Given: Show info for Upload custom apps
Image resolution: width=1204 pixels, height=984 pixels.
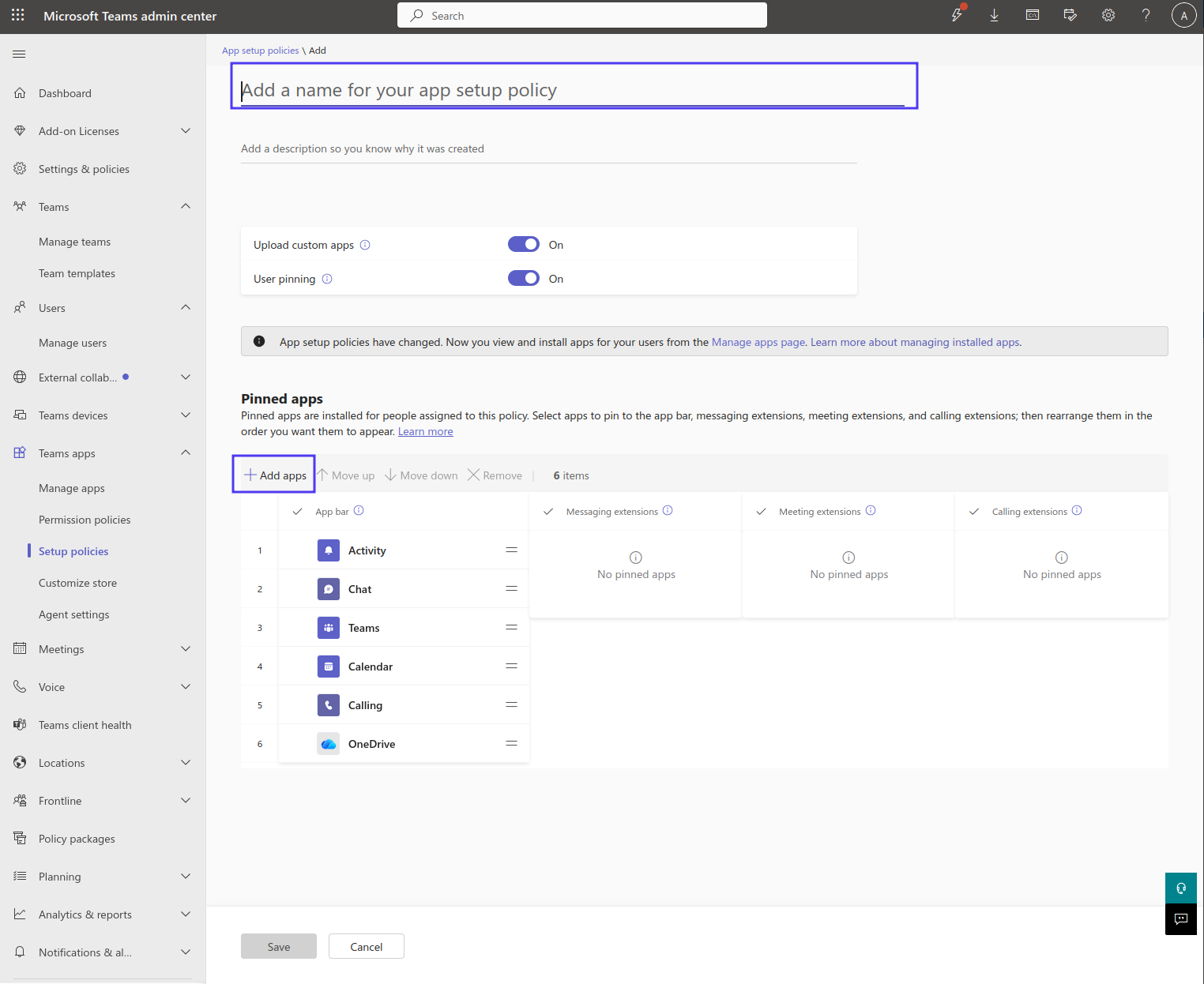Looking at the screenshot, I should (365, 245).
